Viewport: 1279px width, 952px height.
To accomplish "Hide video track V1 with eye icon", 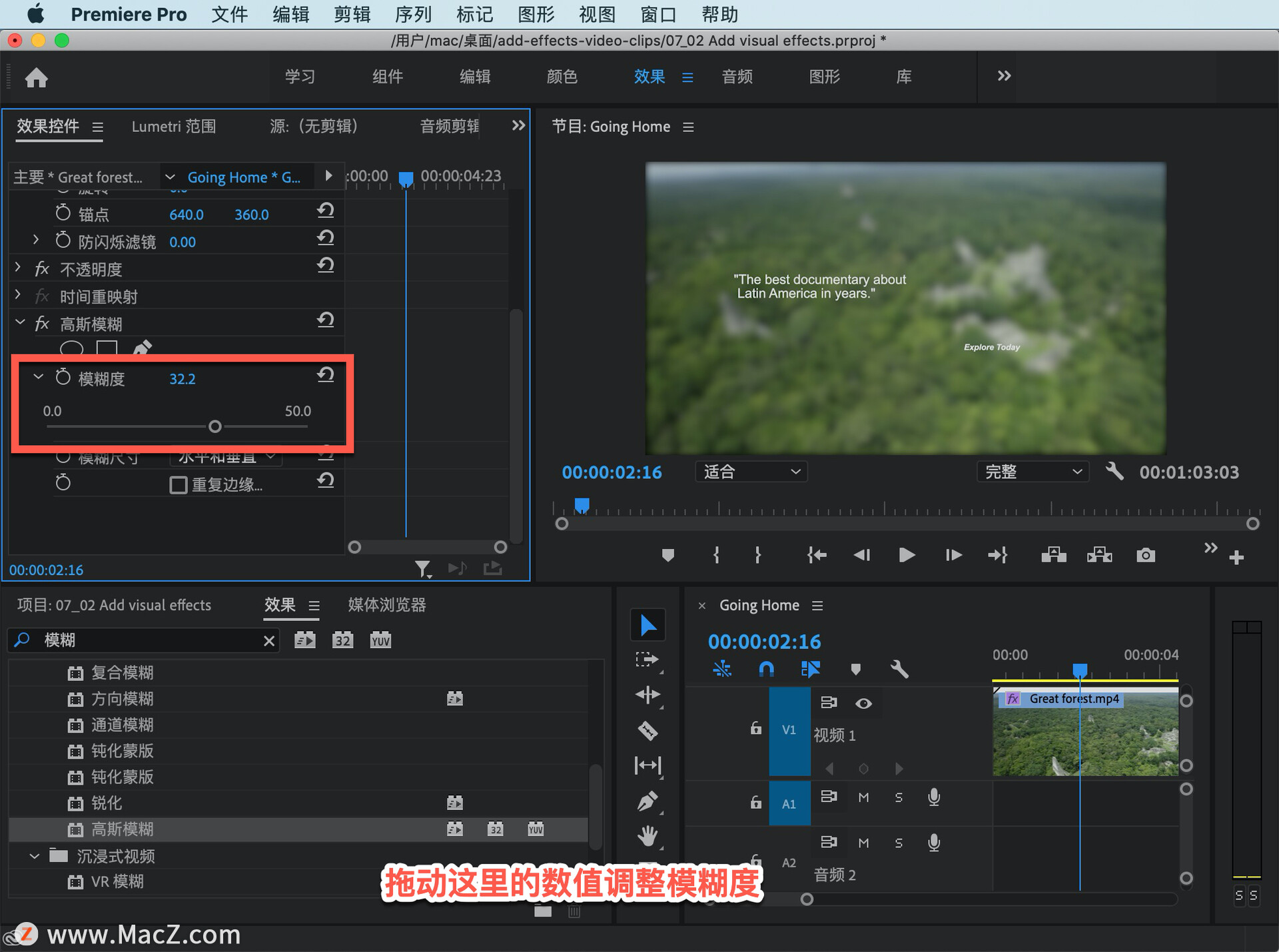I will coord(863,704).
